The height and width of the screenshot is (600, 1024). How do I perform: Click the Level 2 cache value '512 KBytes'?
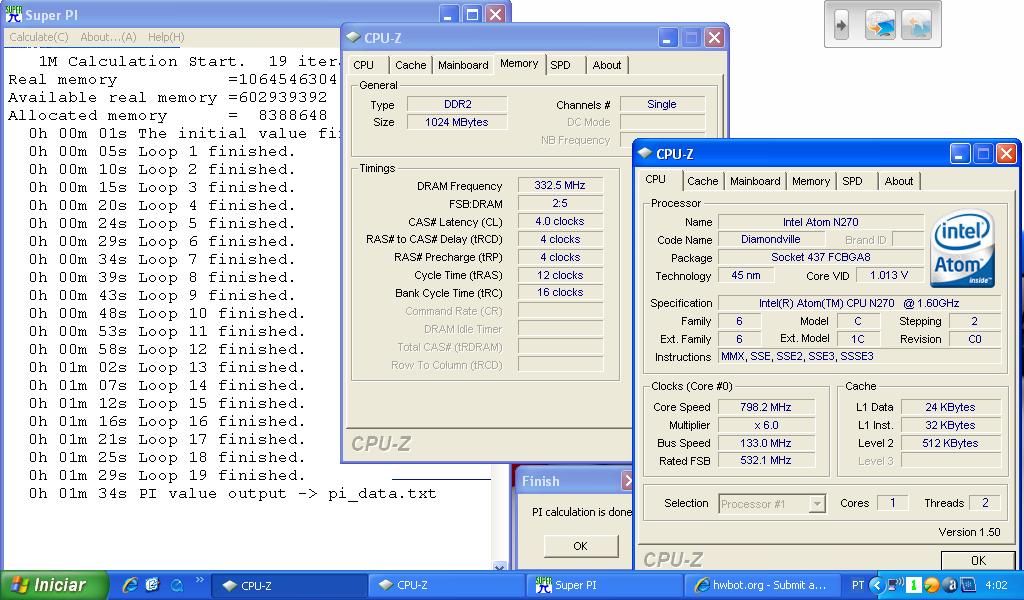(x=950, y=443)
